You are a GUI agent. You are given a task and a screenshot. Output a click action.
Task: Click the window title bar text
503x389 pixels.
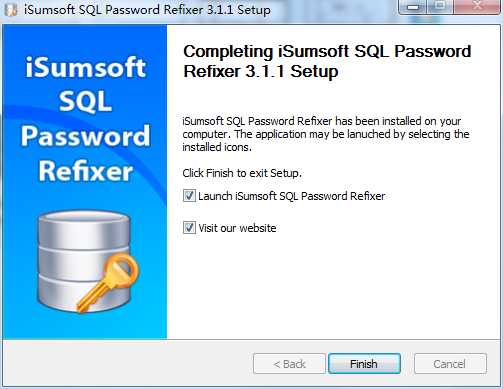(147, 10)
